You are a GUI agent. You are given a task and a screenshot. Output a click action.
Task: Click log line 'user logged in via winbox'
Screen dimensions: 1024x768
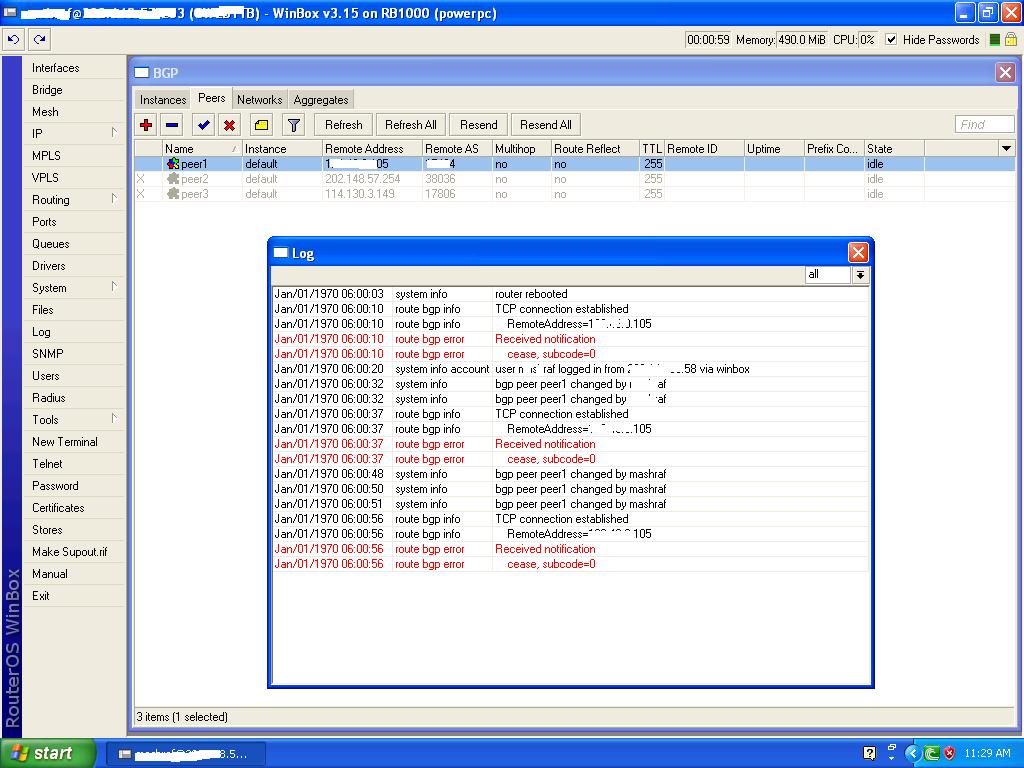tap(622, 369)
